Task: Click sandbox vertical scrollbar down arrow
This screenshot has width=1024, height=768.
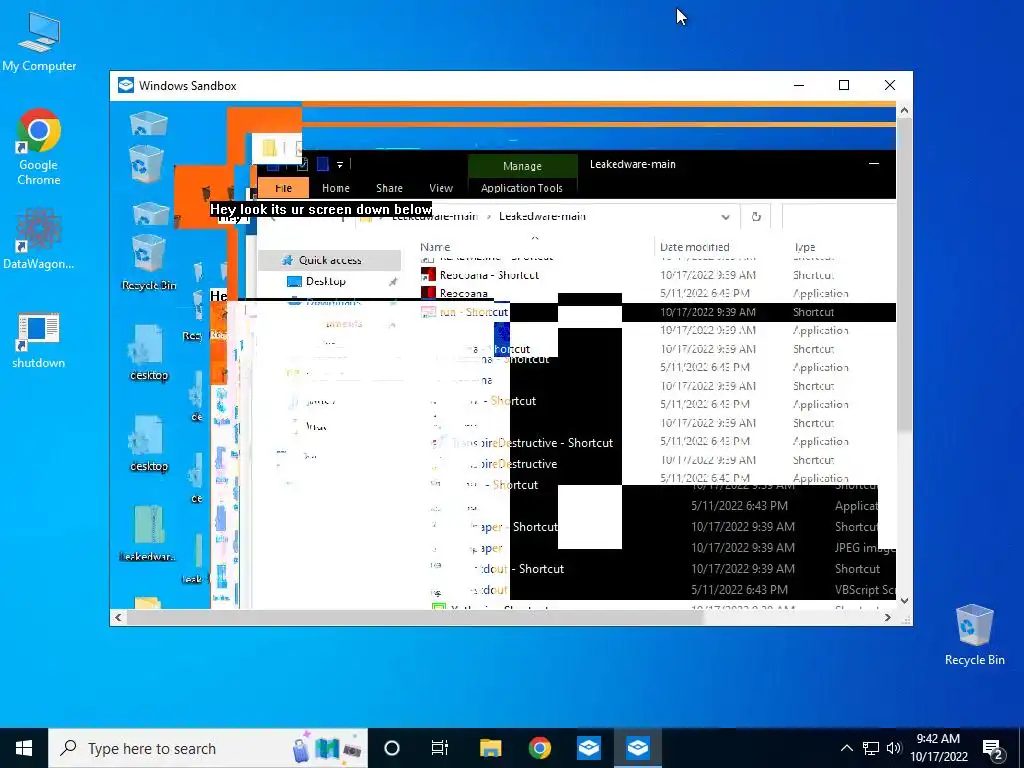Action: point(904,601)
